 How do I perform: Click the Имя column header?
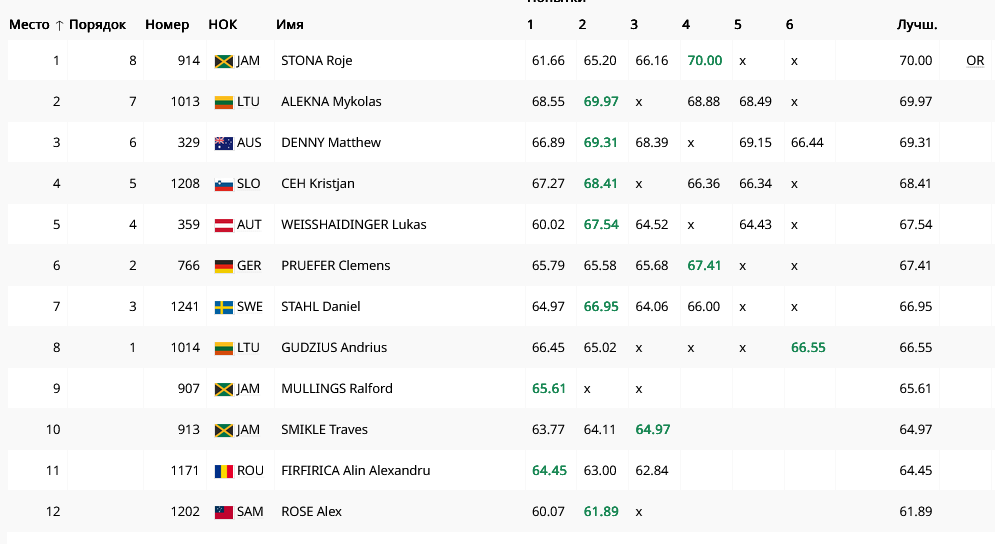point(290,25)
